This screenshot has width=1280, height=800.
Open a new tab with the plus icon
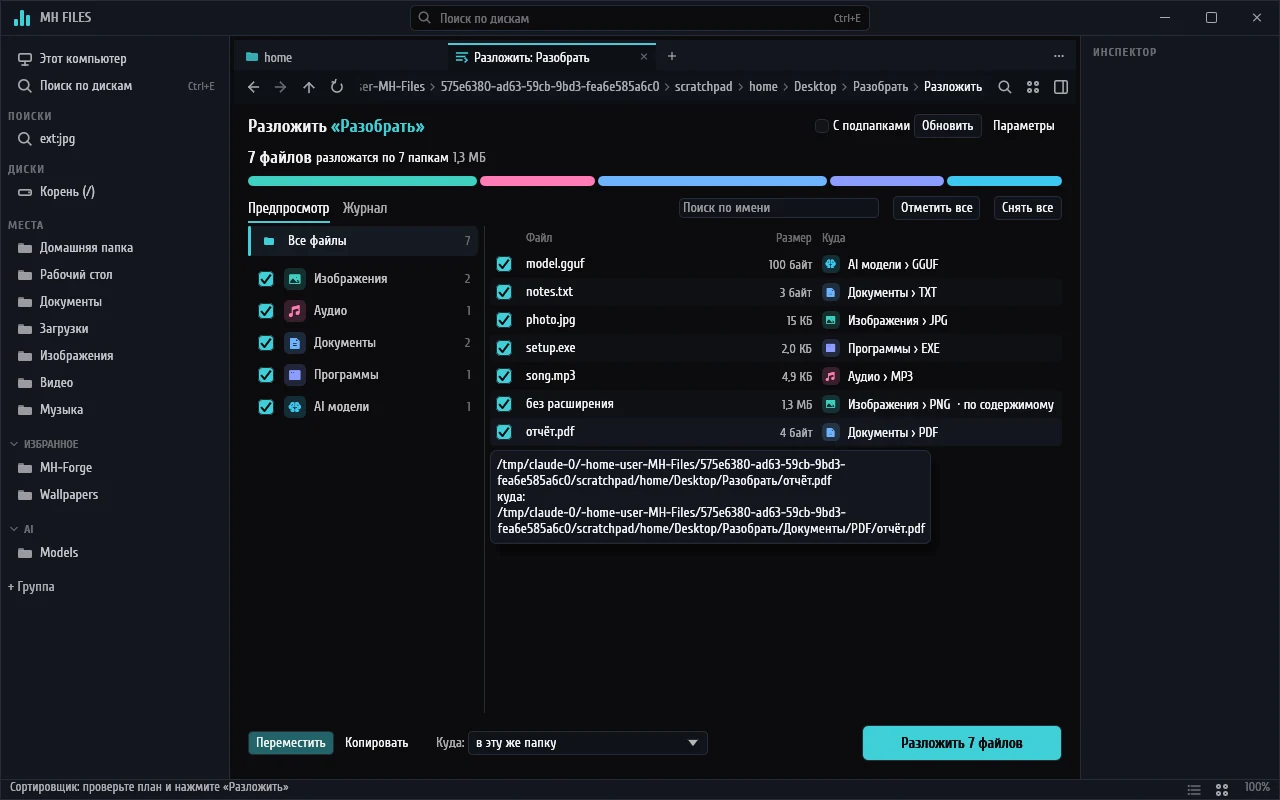pyautogui.click(x=672, y=57)
